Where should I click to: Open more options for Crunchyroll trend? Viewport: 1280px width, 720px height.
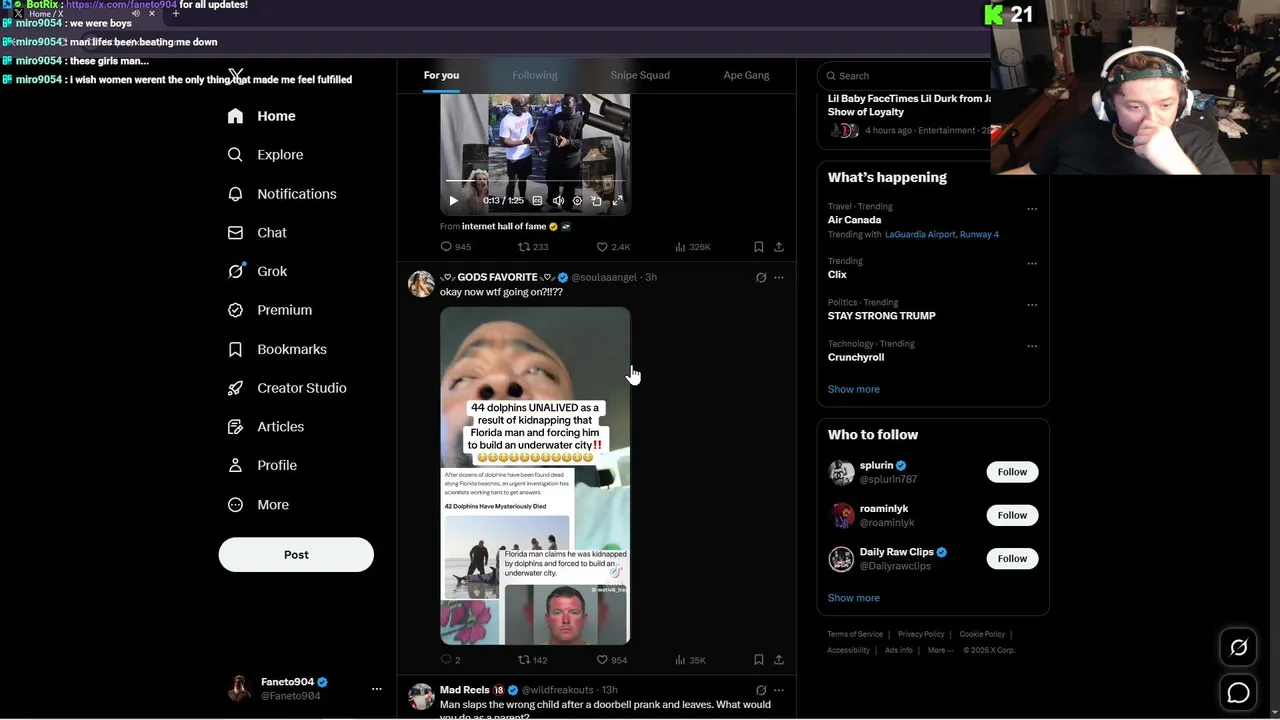[x=1032, y=346]
